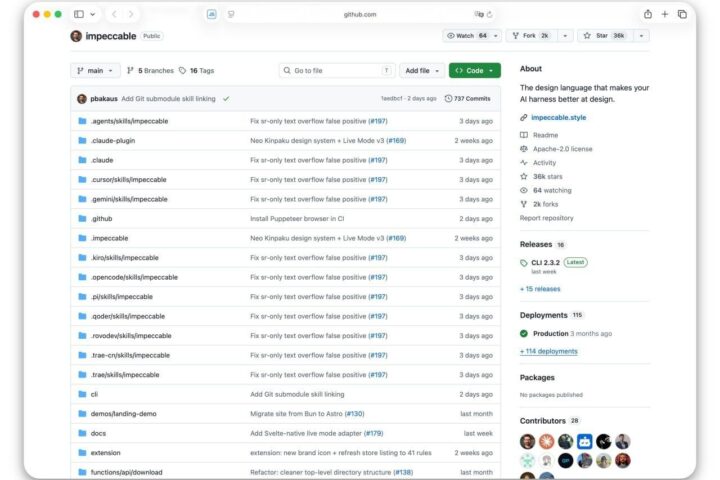Click the translate icon in the address bar

point(479,14)
